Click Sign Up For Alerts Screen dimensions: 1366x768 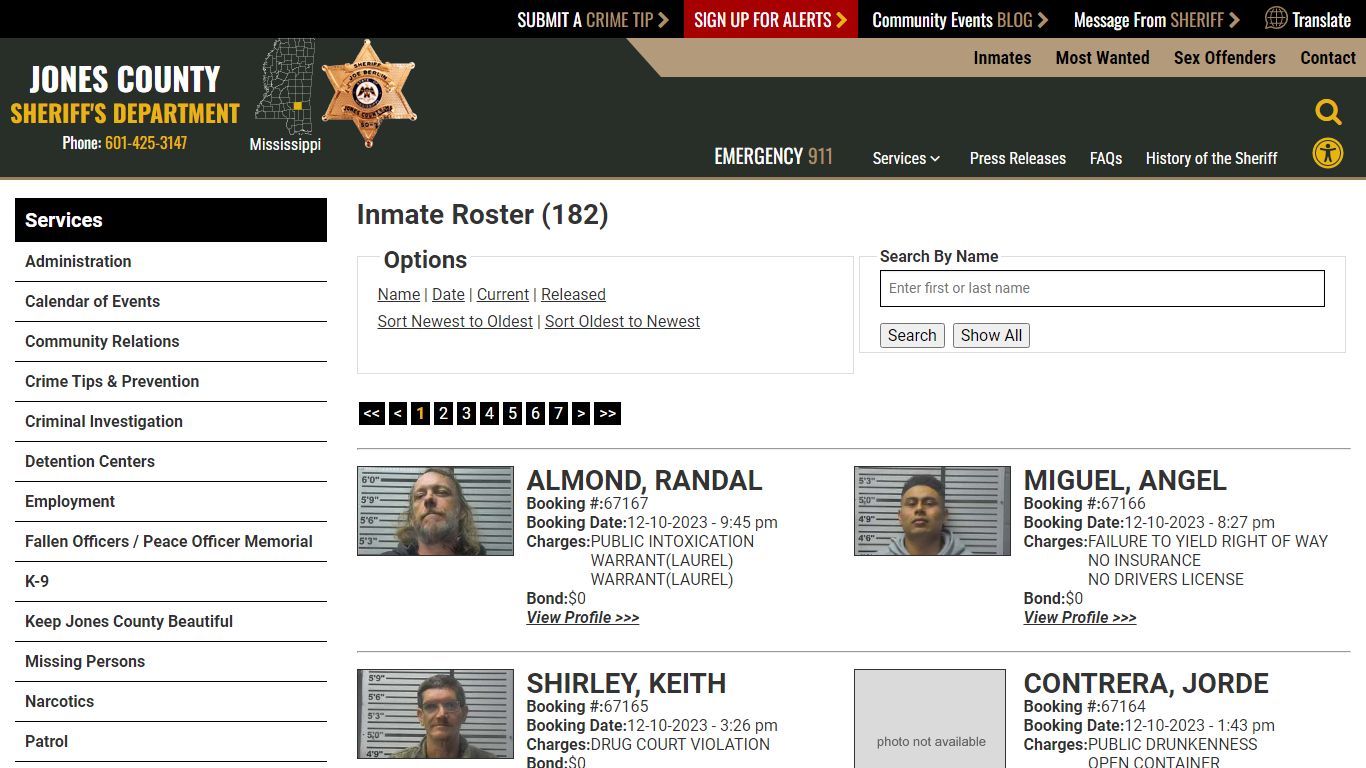click(770, 19)
